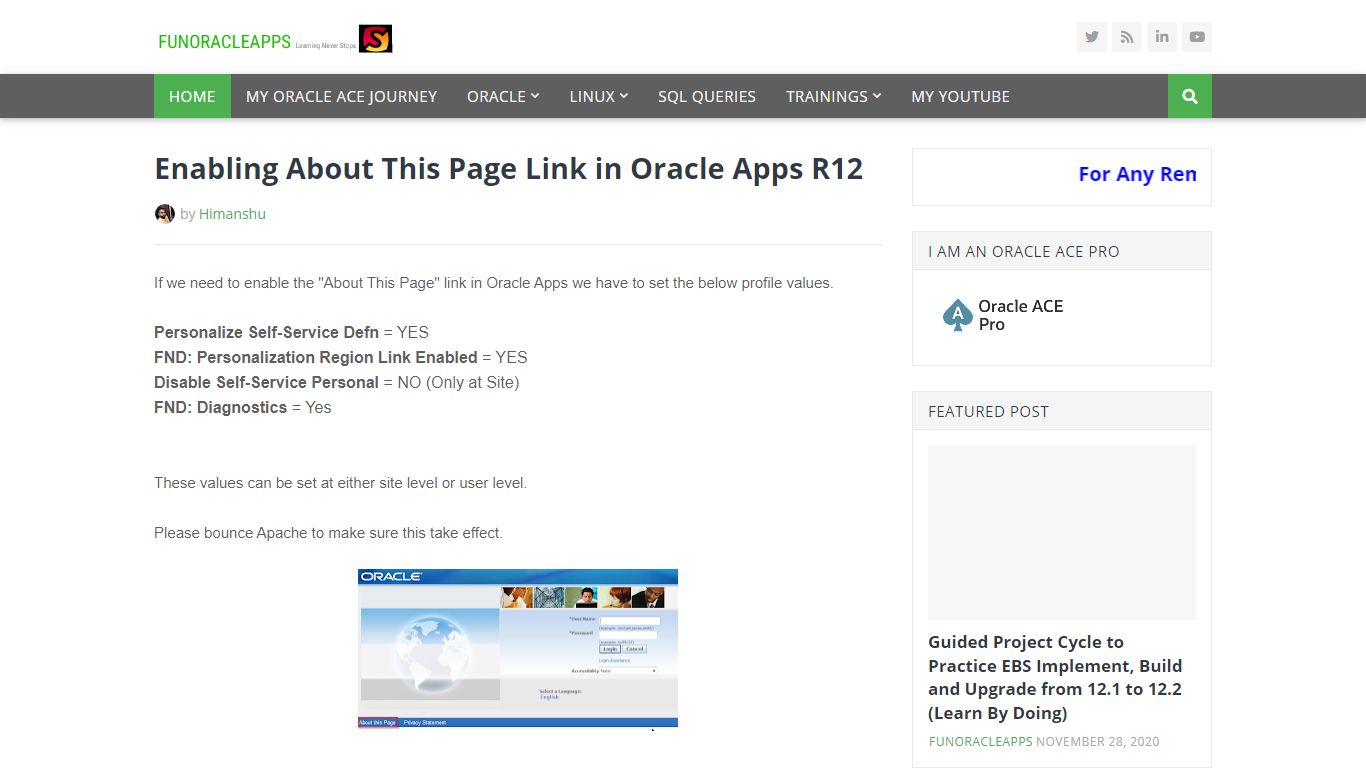Open the featured post thumbnail image
Screen dimensions: 1366x768
coord(1062,532)
